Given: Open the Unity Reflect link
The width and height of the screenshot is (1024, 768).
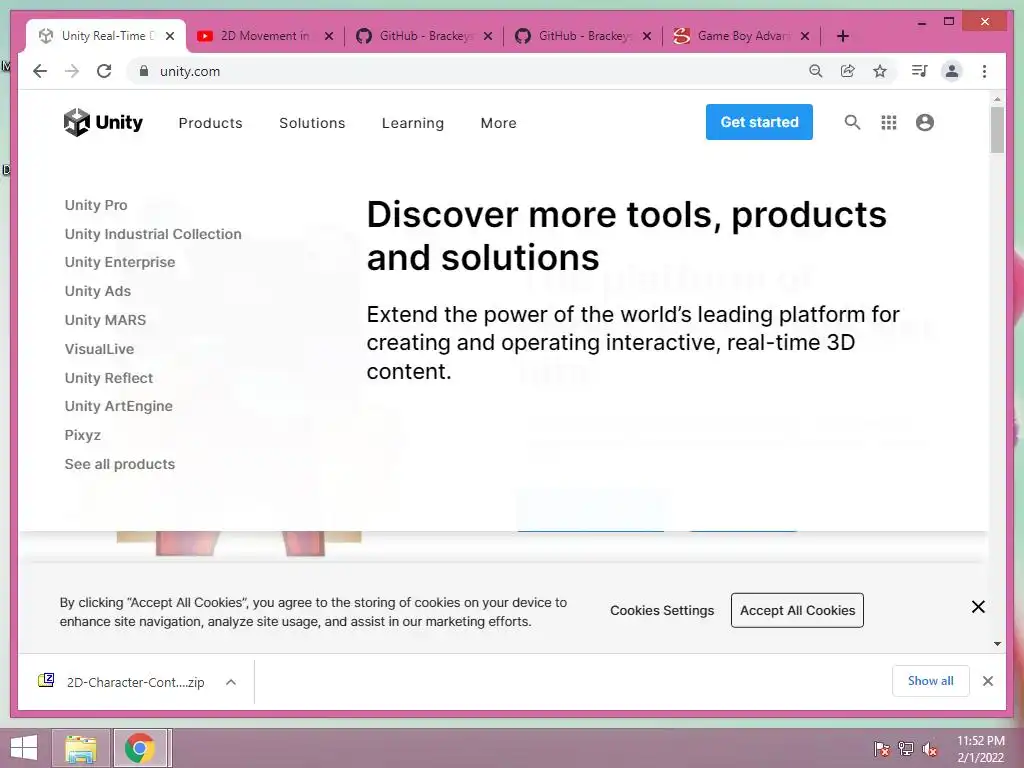Looking at the screenshot, I should [x=108, y=377].
